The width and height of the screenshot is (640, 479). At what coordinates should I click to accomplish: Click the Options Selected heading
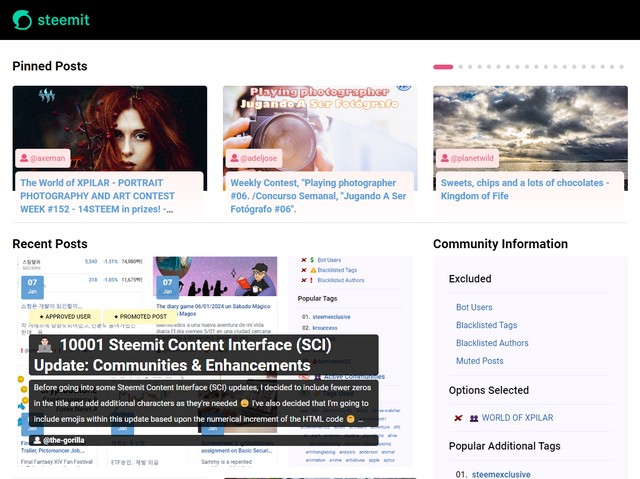click(489, 390)
